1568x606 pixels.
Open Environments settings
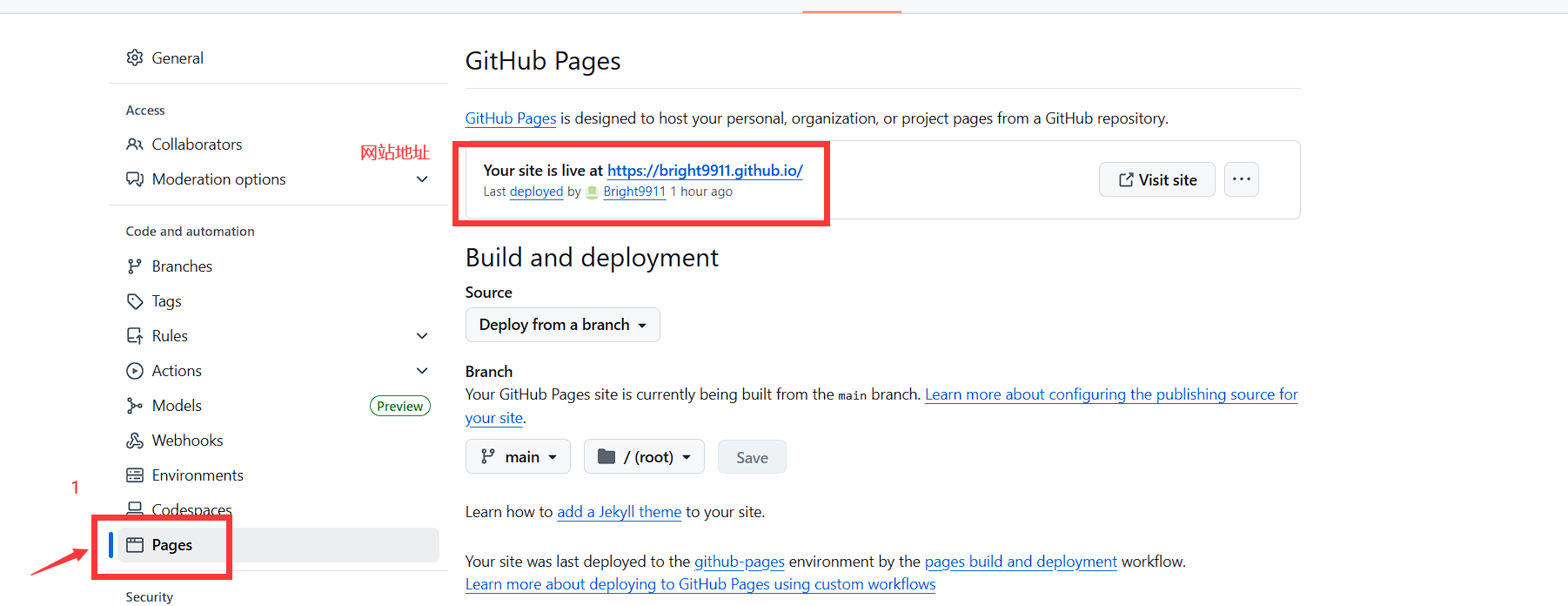pyautogui.click(x=198, y=475)
